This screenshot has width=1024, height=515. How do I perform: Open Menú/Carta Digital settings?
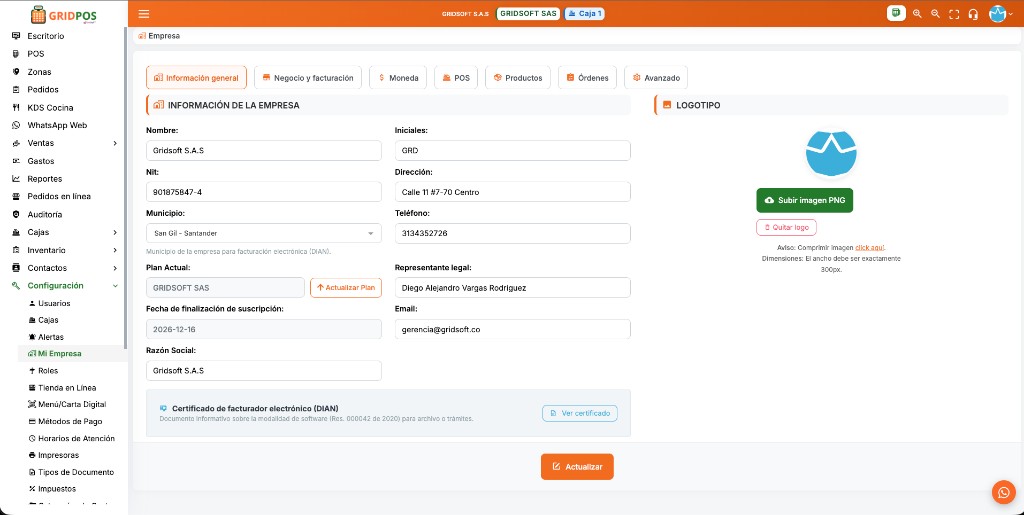coord(71,405)
